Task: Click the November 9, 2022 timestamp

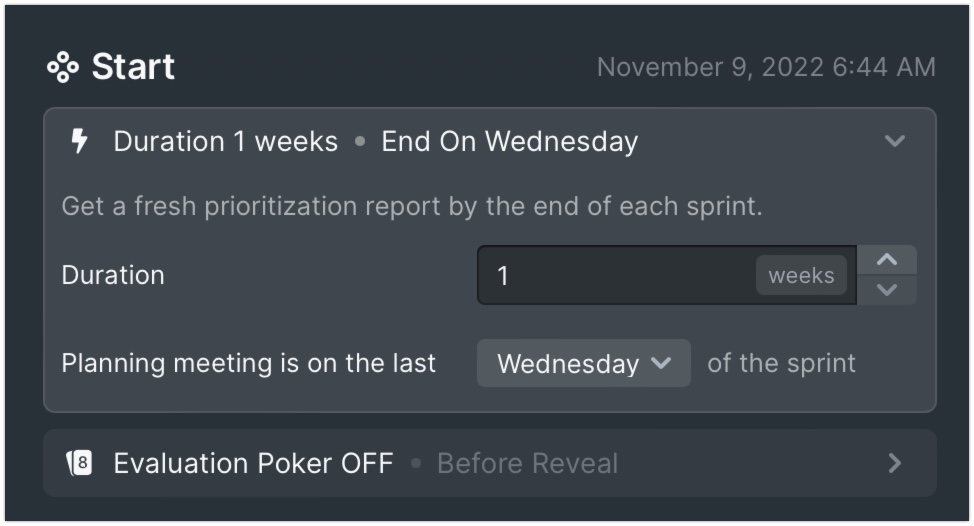Action: 766,67
